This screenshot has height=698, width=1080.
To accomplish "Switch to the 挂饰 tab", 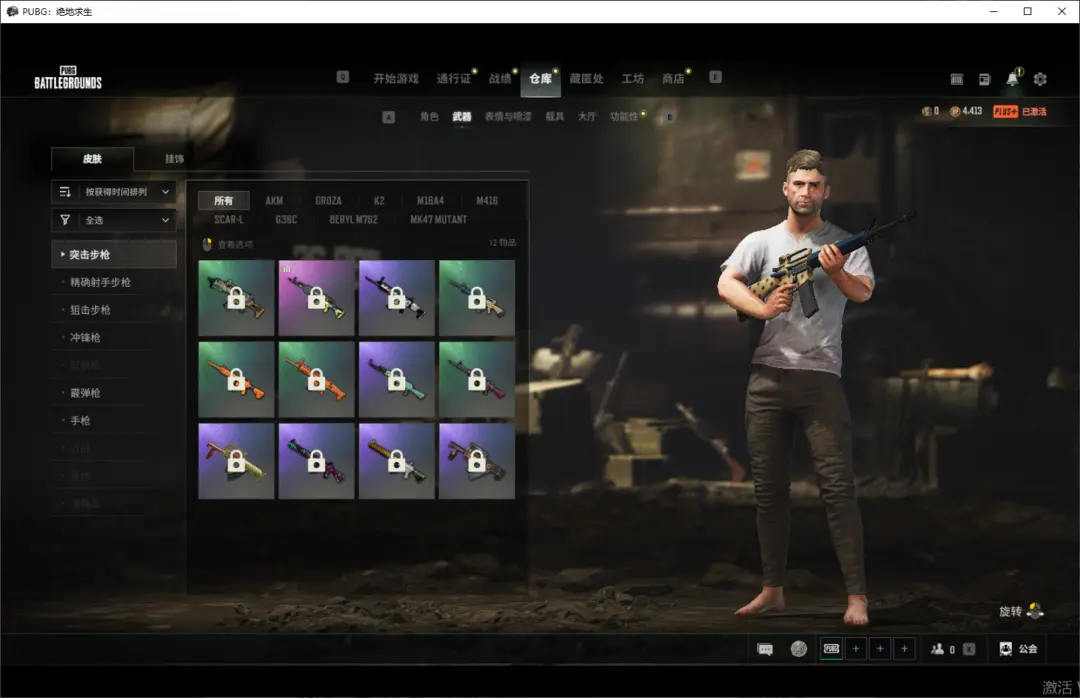I will tap(174, 159).
